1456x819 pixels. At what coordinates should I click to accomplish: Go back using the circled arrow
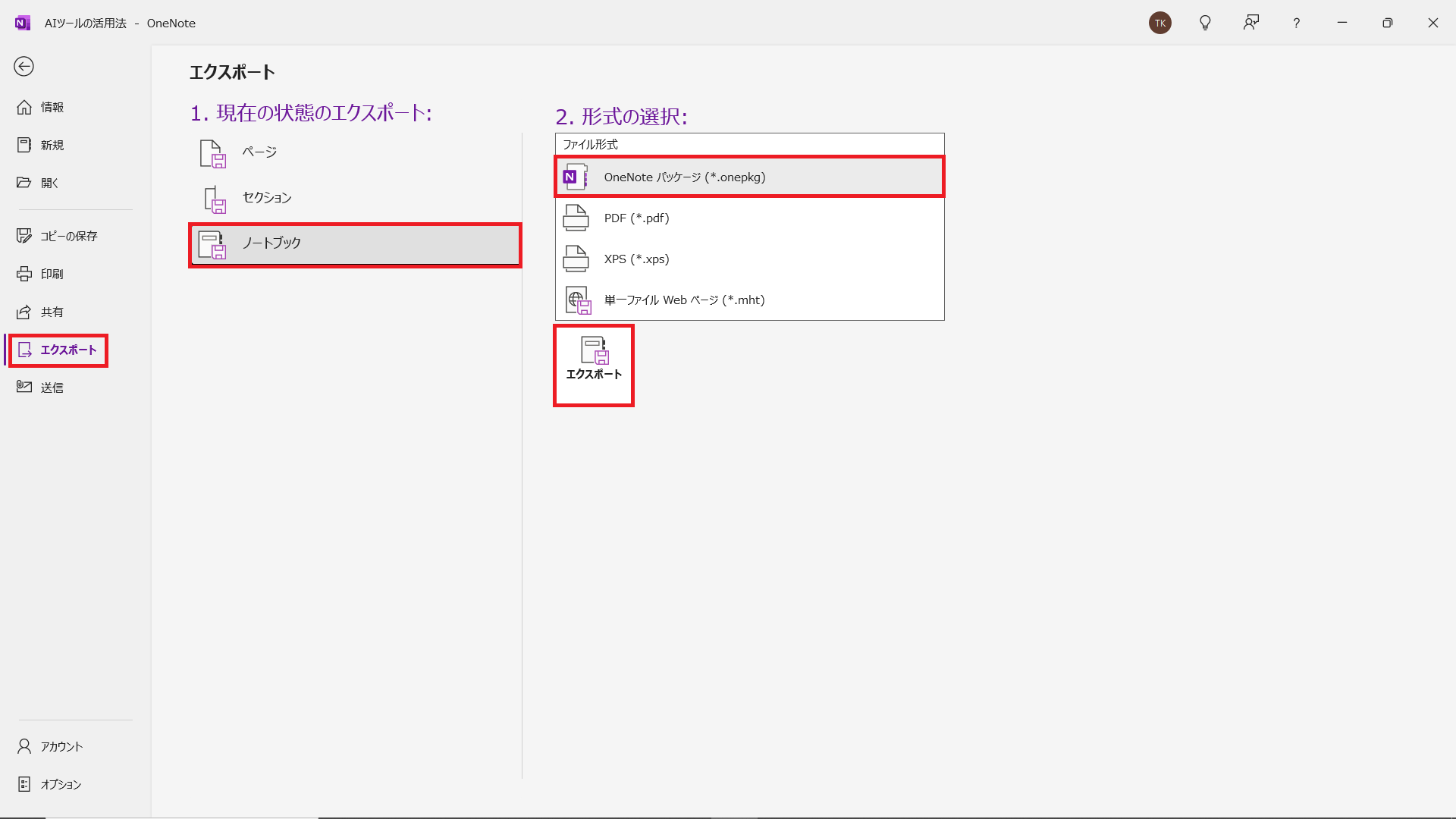click(24, 67)
